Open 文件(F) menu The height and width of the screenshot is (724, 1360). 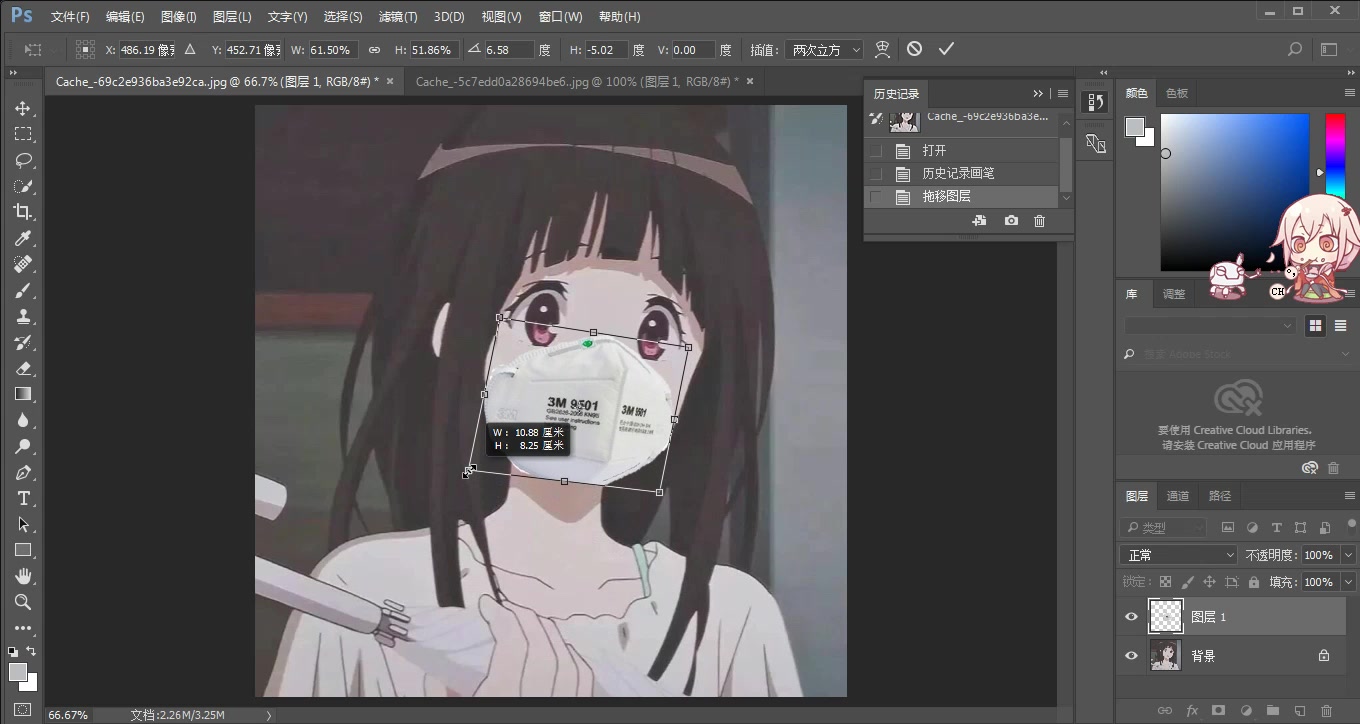(x=70, y=17)
